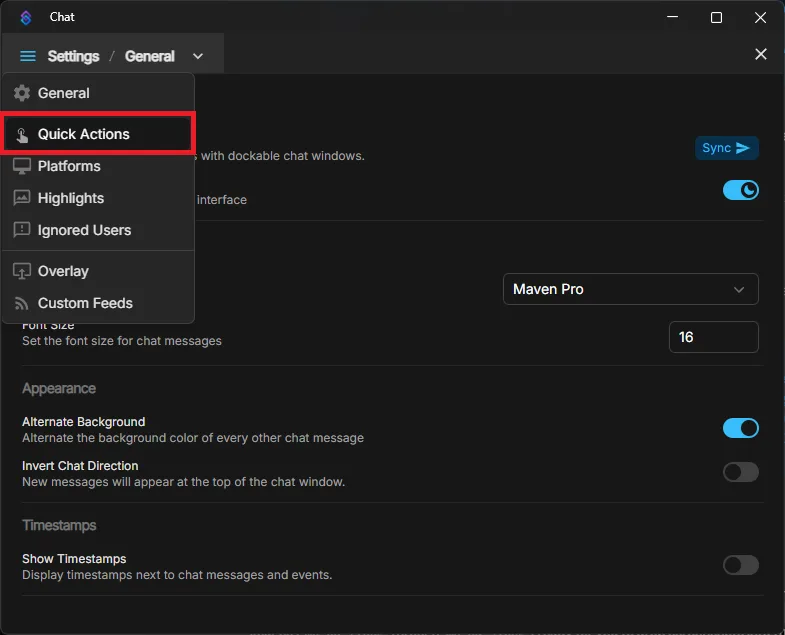Click the Streamlabs logo in the title bar

click(26, 18)
